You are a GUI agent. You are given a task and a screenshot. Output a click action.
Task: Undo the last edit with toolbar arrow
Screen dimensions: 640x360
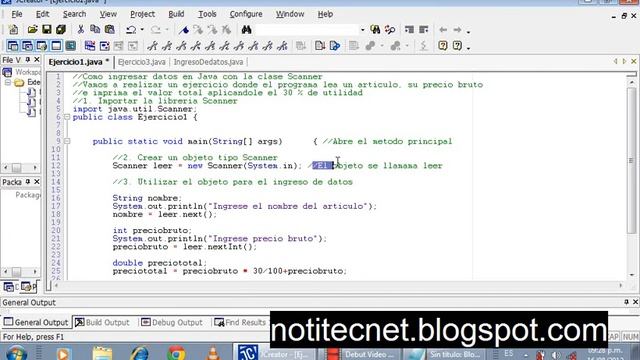point(131,29)
